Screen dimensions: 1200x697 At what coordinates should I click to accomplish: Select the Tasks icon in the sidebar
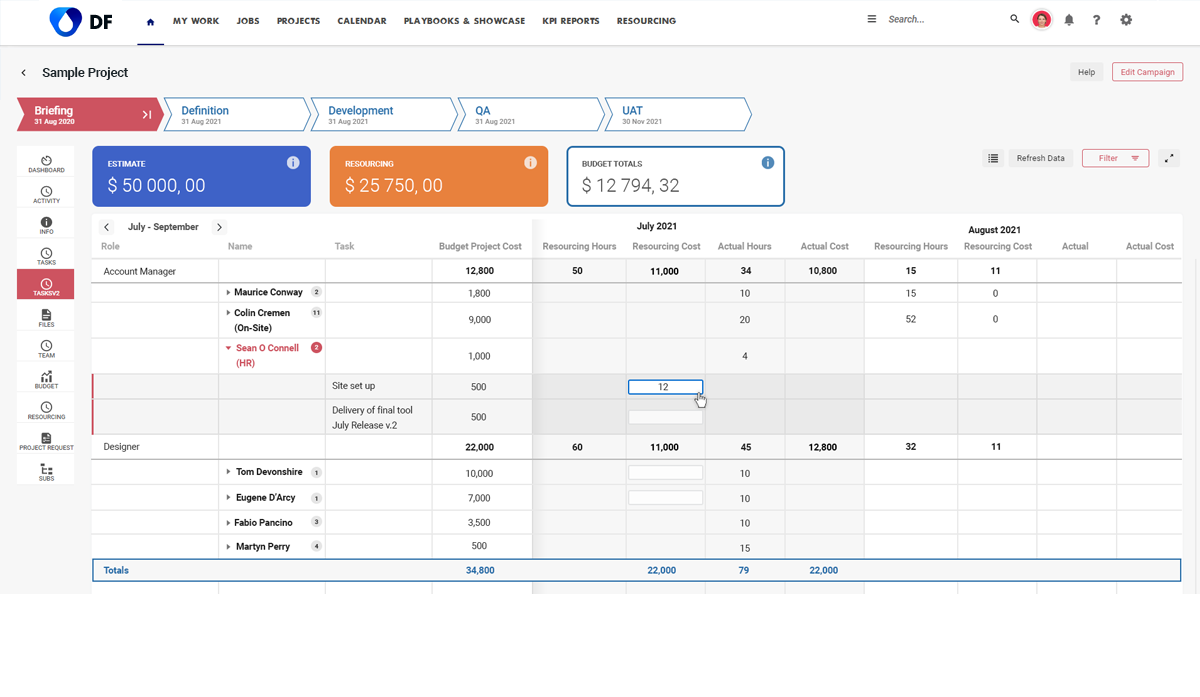[45, 255]
